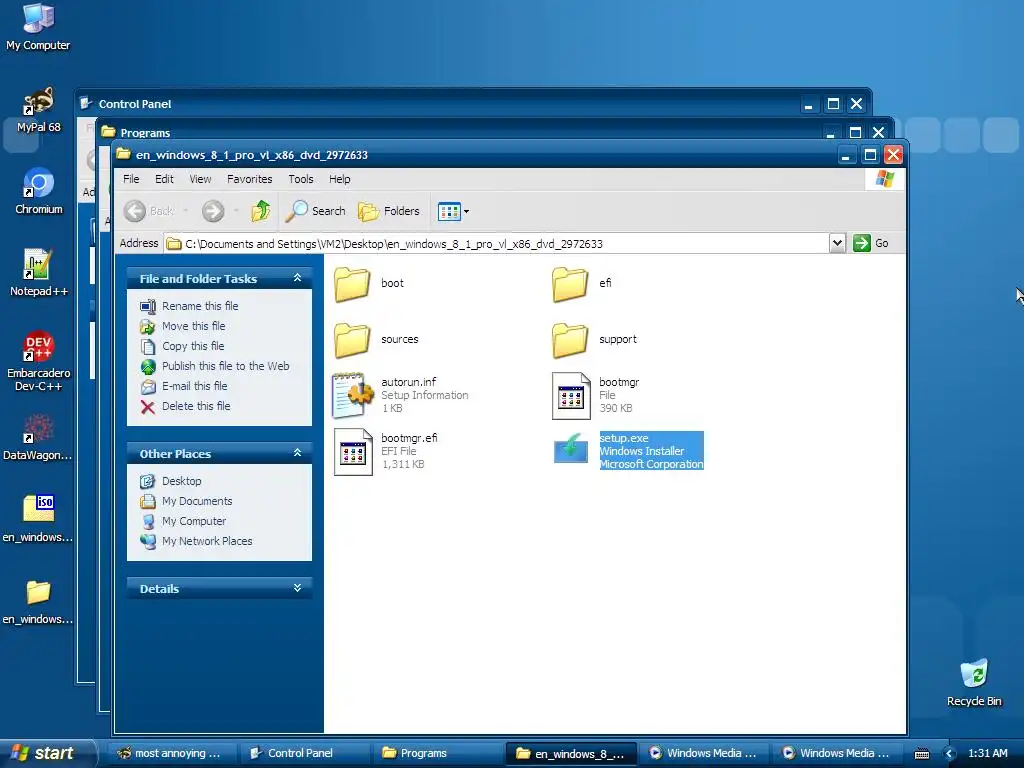This screenshot has height=768, width=1024.
Task: Select the en_windows folder on desktop
Action: pos(37,601)
